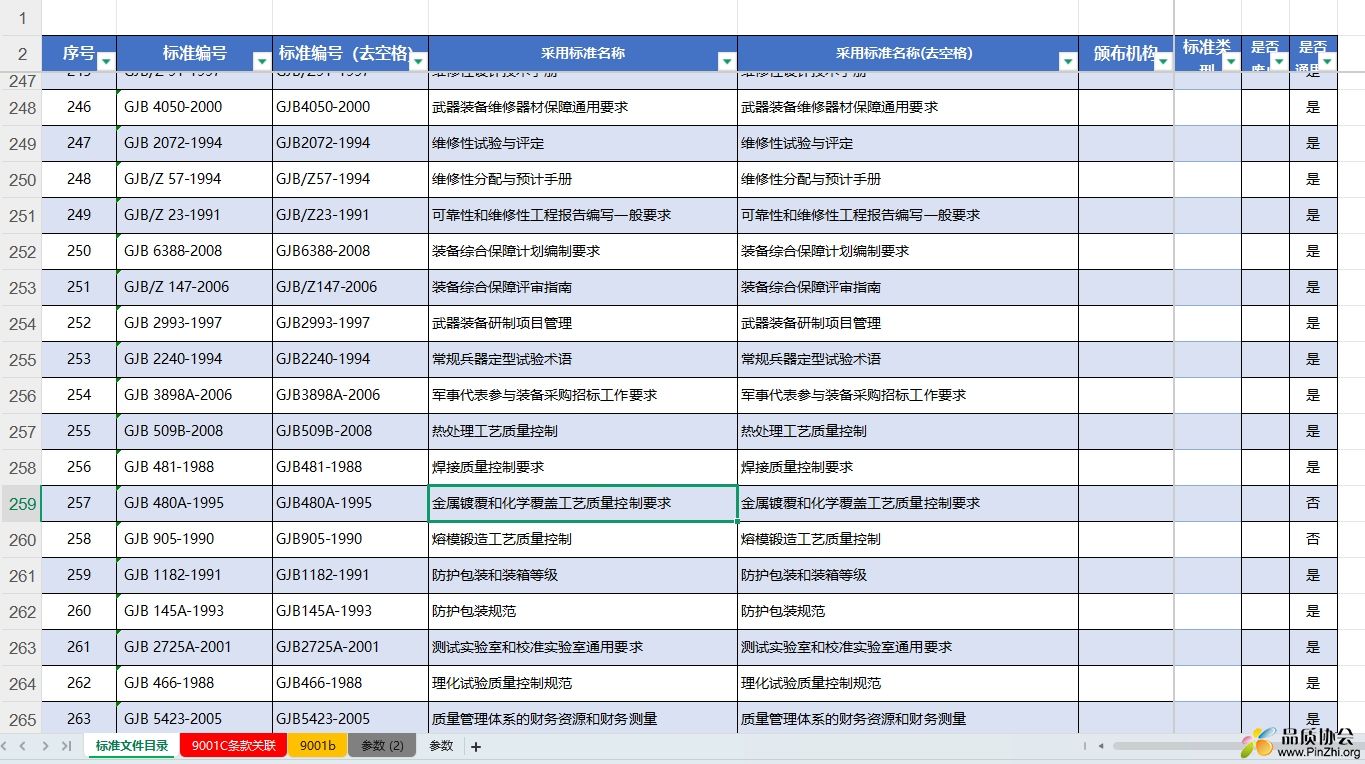Image resolution: width=1365 pixels, height=764 pixels.
Task: Switch to the 标准文件目录 sheet tab
Action: (132, 746)
